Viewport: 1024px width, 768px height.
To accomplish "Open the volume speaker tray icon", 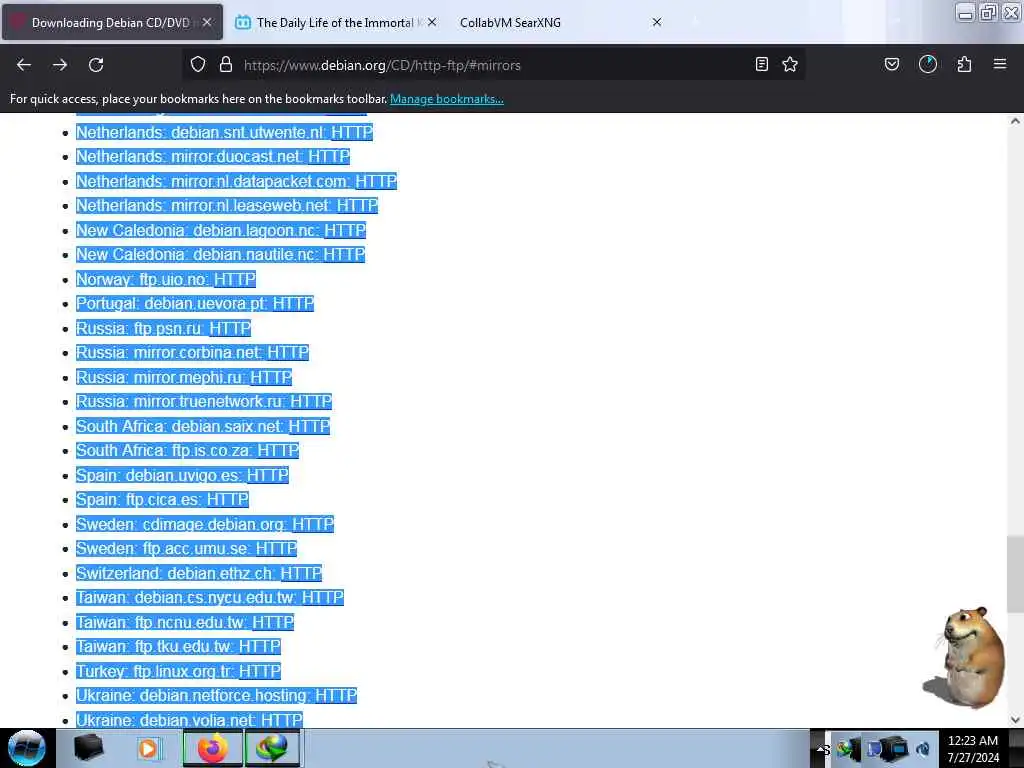I will [x=923, y=749].
